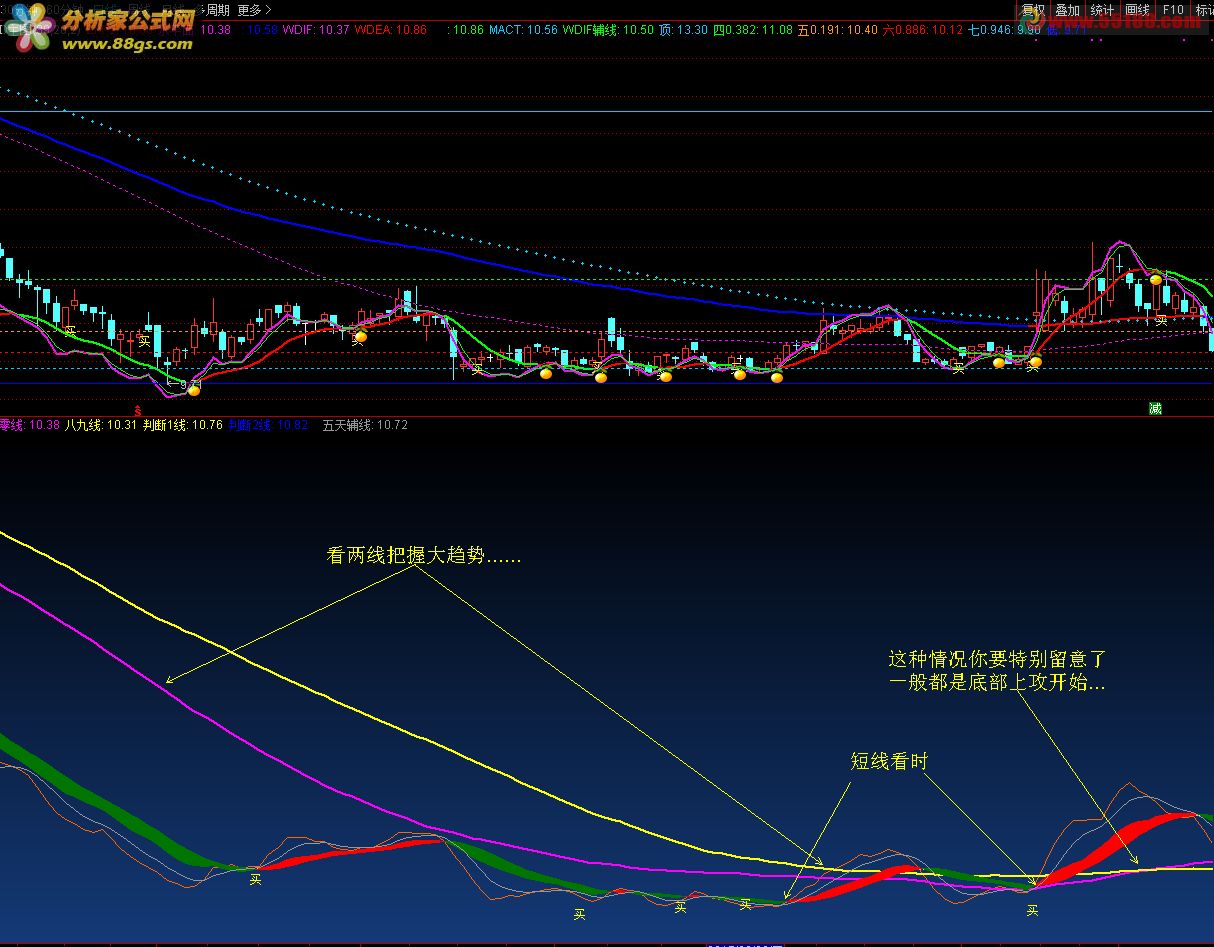Expand the 更多 period menu
1214x947 pixels.
coord(254,10)
